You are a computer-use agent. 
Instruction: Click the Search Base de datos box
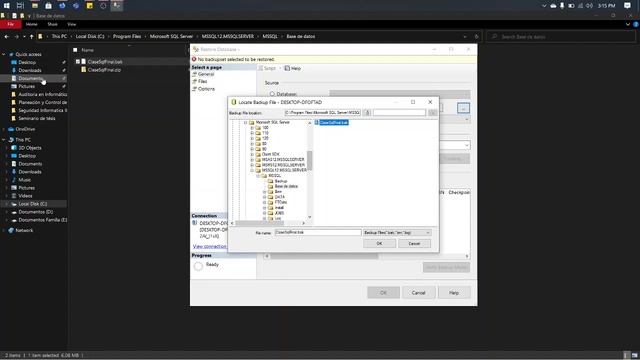tap(561, 37)
